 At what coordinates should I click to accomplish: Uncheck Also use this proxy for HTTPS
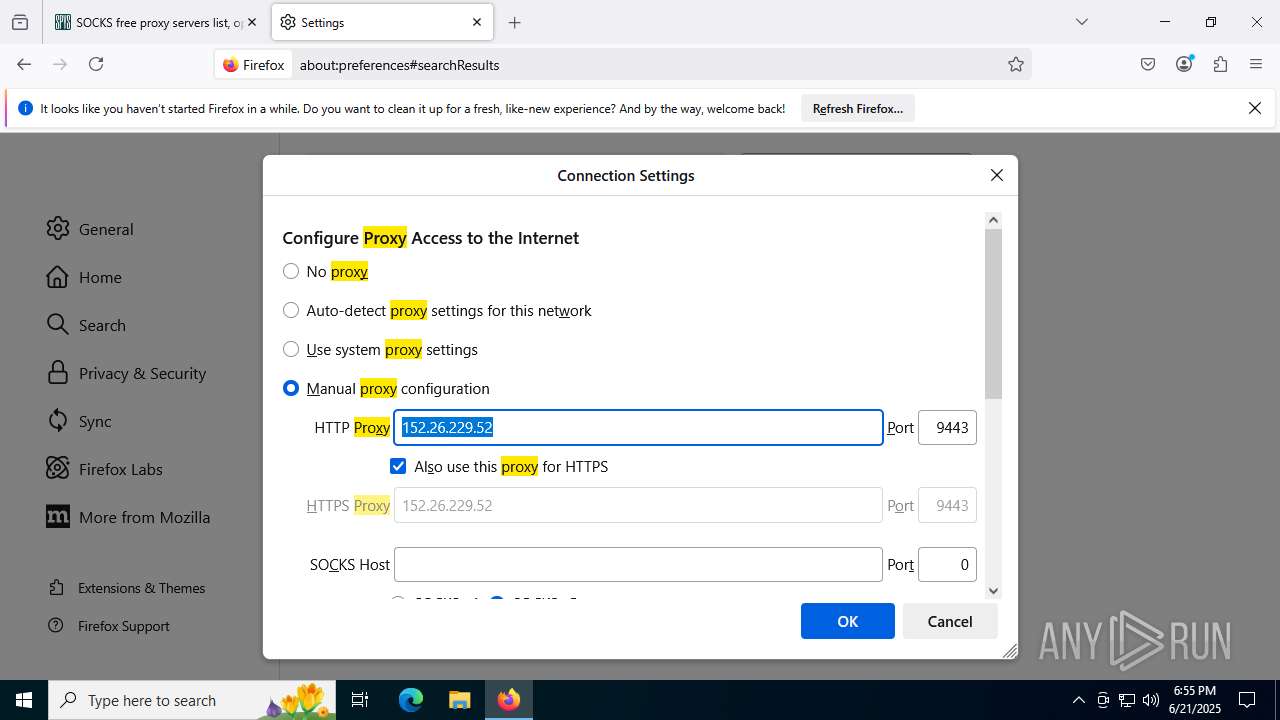point(398,466)
